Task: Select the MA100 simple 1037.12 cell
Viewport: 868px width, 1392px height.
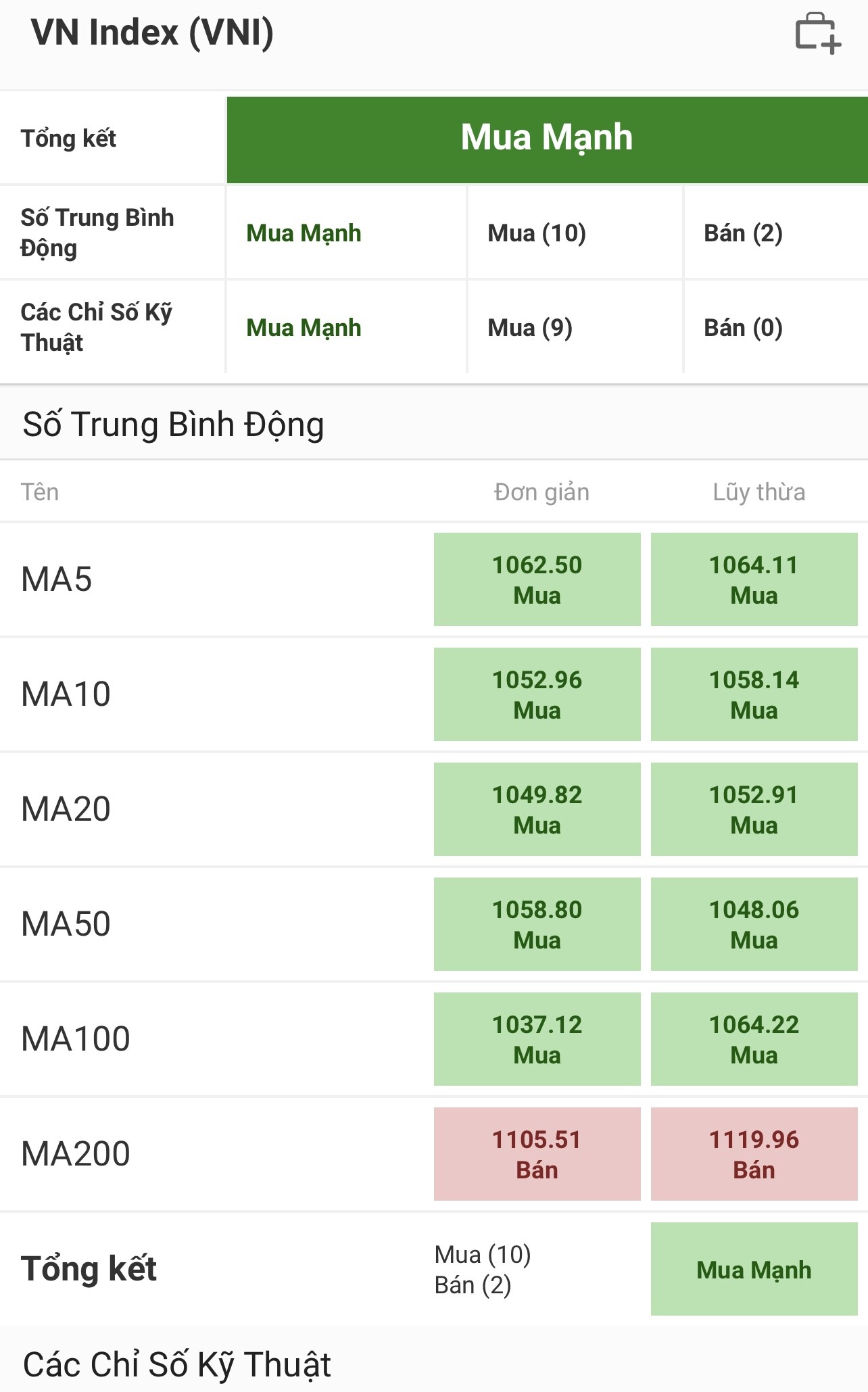Action: pos(537,1039)
